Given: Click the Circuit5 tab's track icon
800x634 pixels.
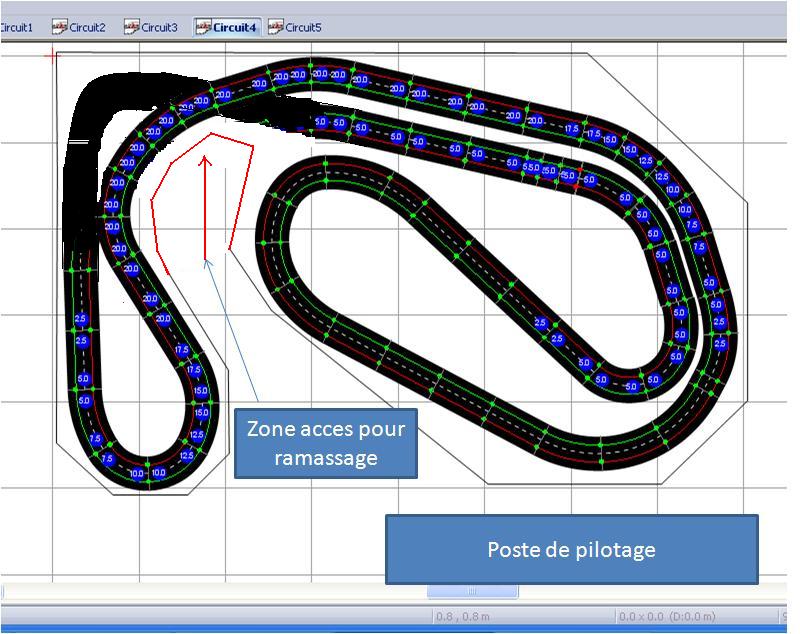Looking at the screenshot, I should (275, 27).
